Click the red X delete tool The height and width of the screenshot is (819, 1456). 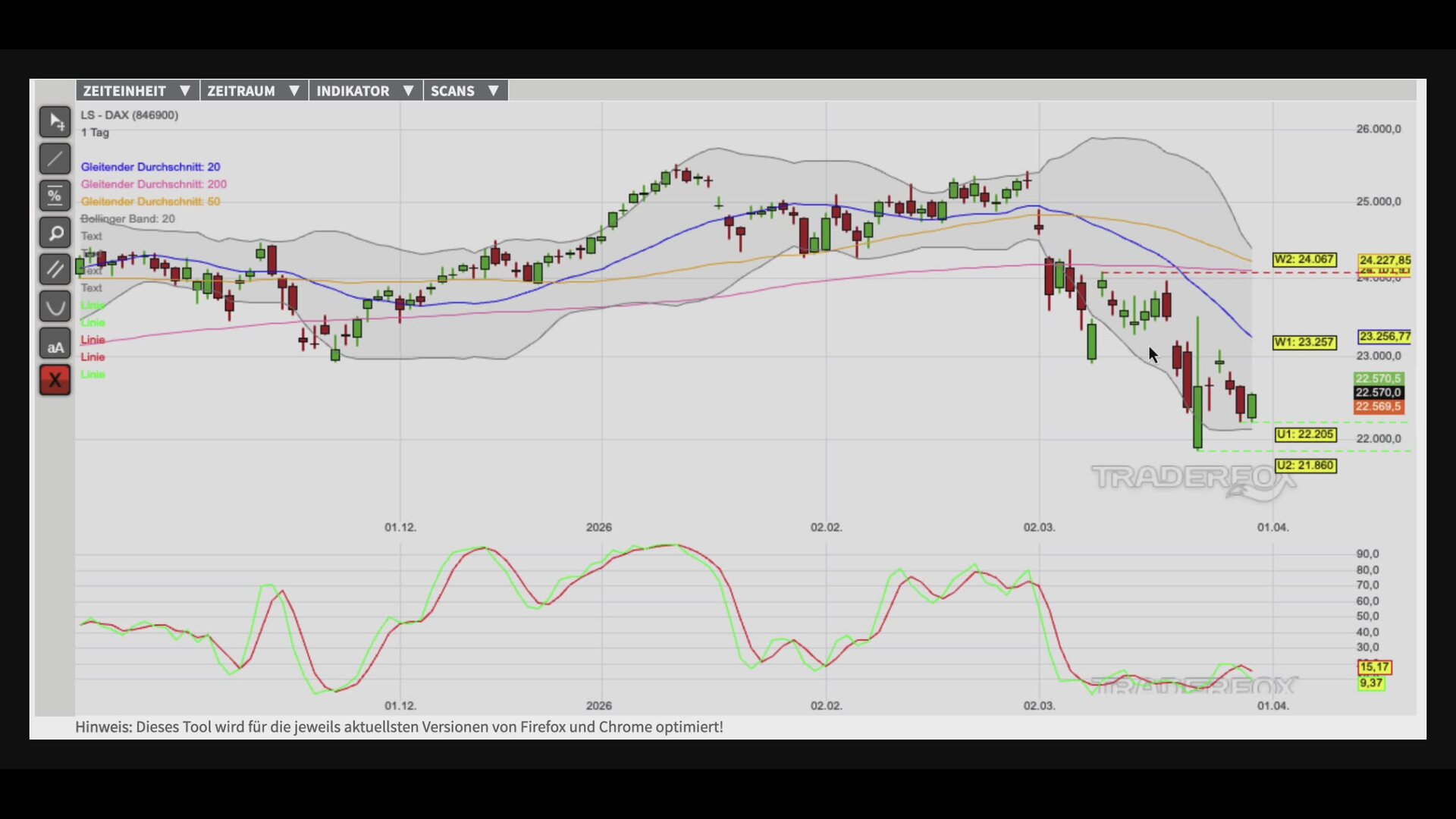(55, 380)
